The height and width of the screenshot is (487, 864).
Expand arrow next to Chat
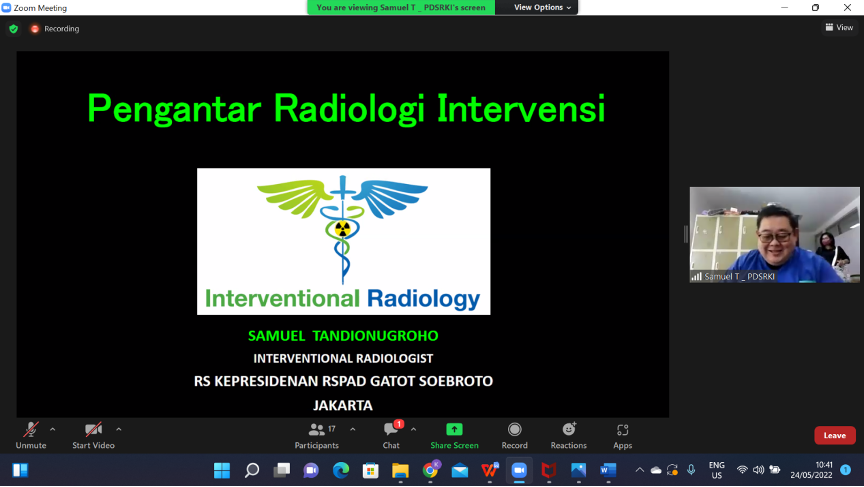[x=413, y=429]
